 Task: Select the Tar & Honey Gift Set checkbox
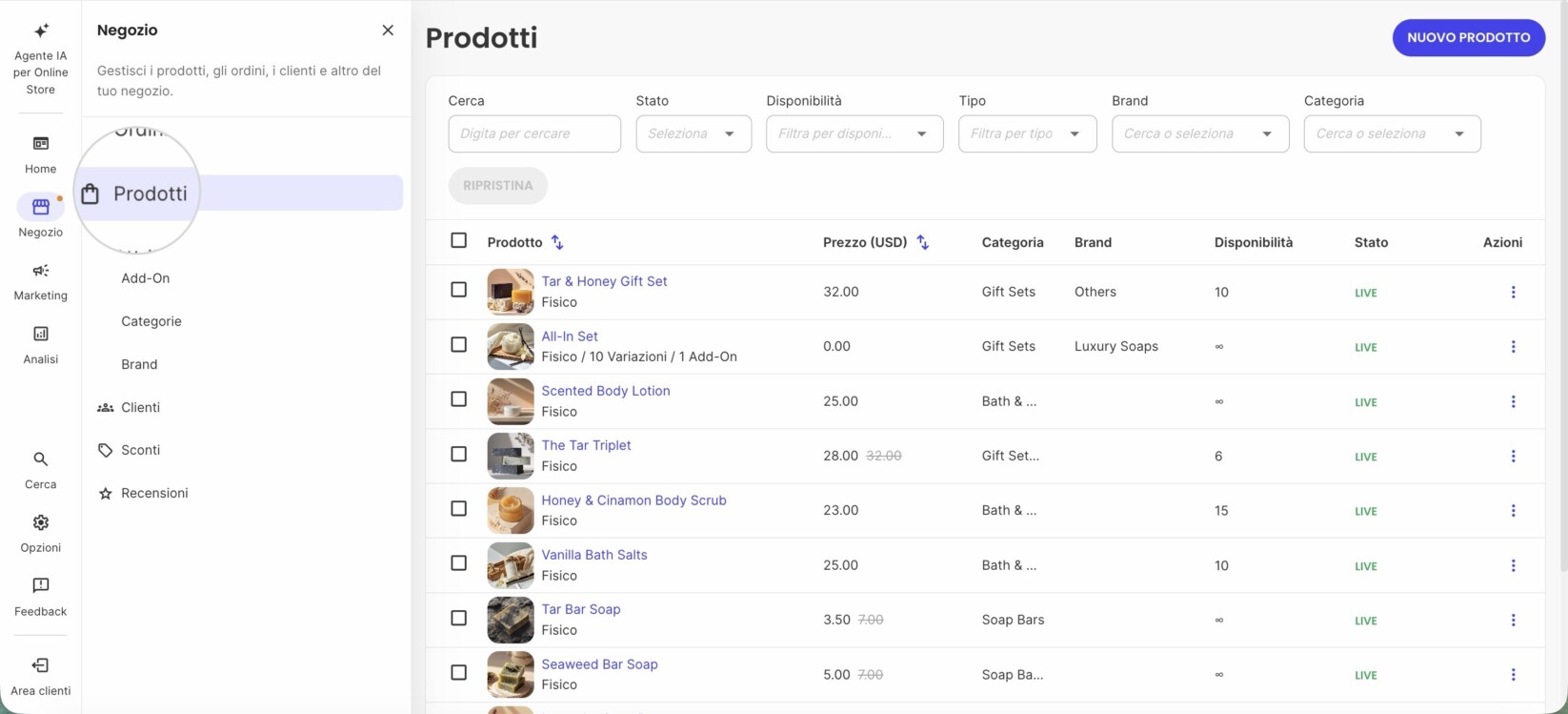(x=459, y=290)
